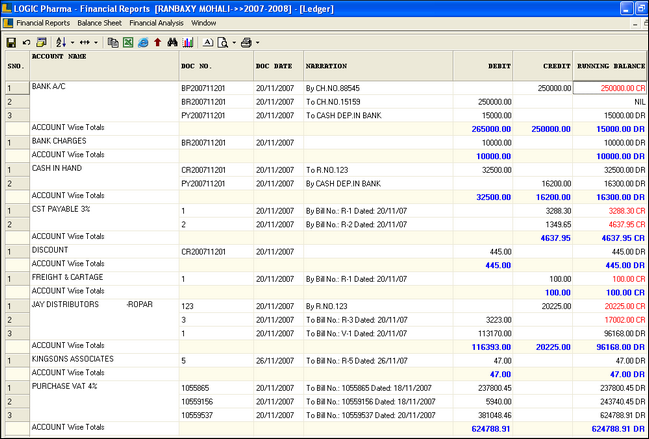649x439 pixels.
Task: Open the Balance Sheet menu
Action: (99, 23)
